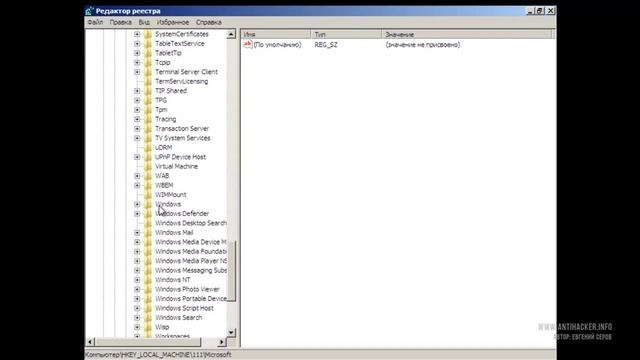640x360 pixels.
Task: Click the Registry Editor title bar icon
Action: (x=90, y=11)
